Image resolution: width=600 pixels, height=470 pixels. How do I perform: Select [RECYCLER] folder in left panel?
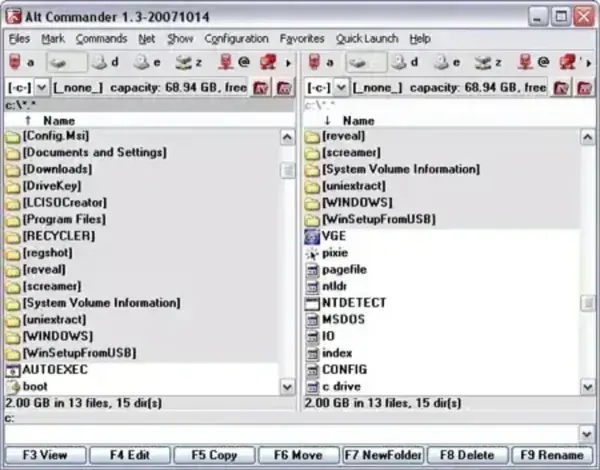tap(142, 236)
